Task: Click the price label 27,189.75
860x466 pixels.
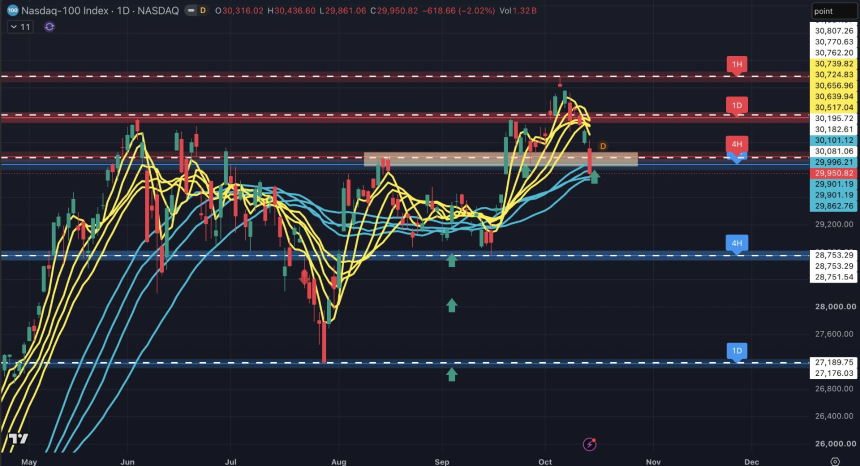Action: (834, 362)
